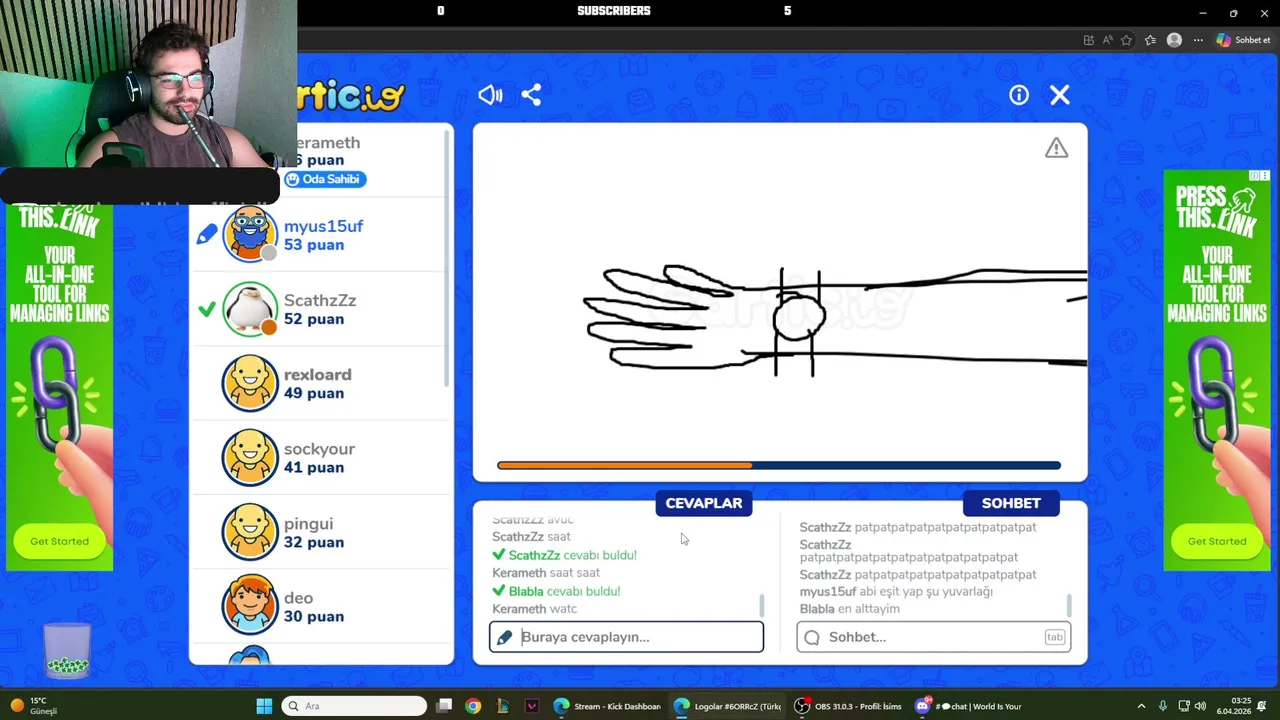Click 'abi eşit yap şu yuvarlağı' chat message
The height and width of the screenshot is (720, 1280).
896,591
